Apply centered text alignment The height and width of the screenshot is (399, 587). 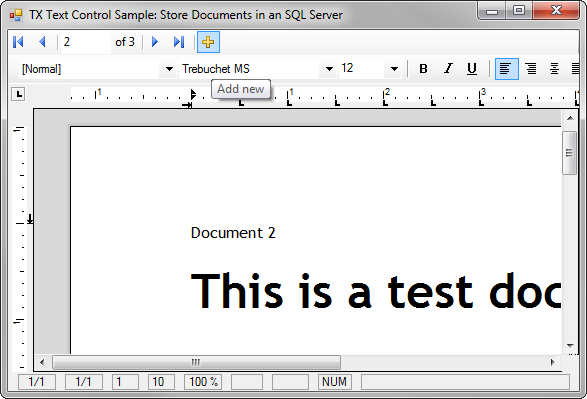coord(554,69)
